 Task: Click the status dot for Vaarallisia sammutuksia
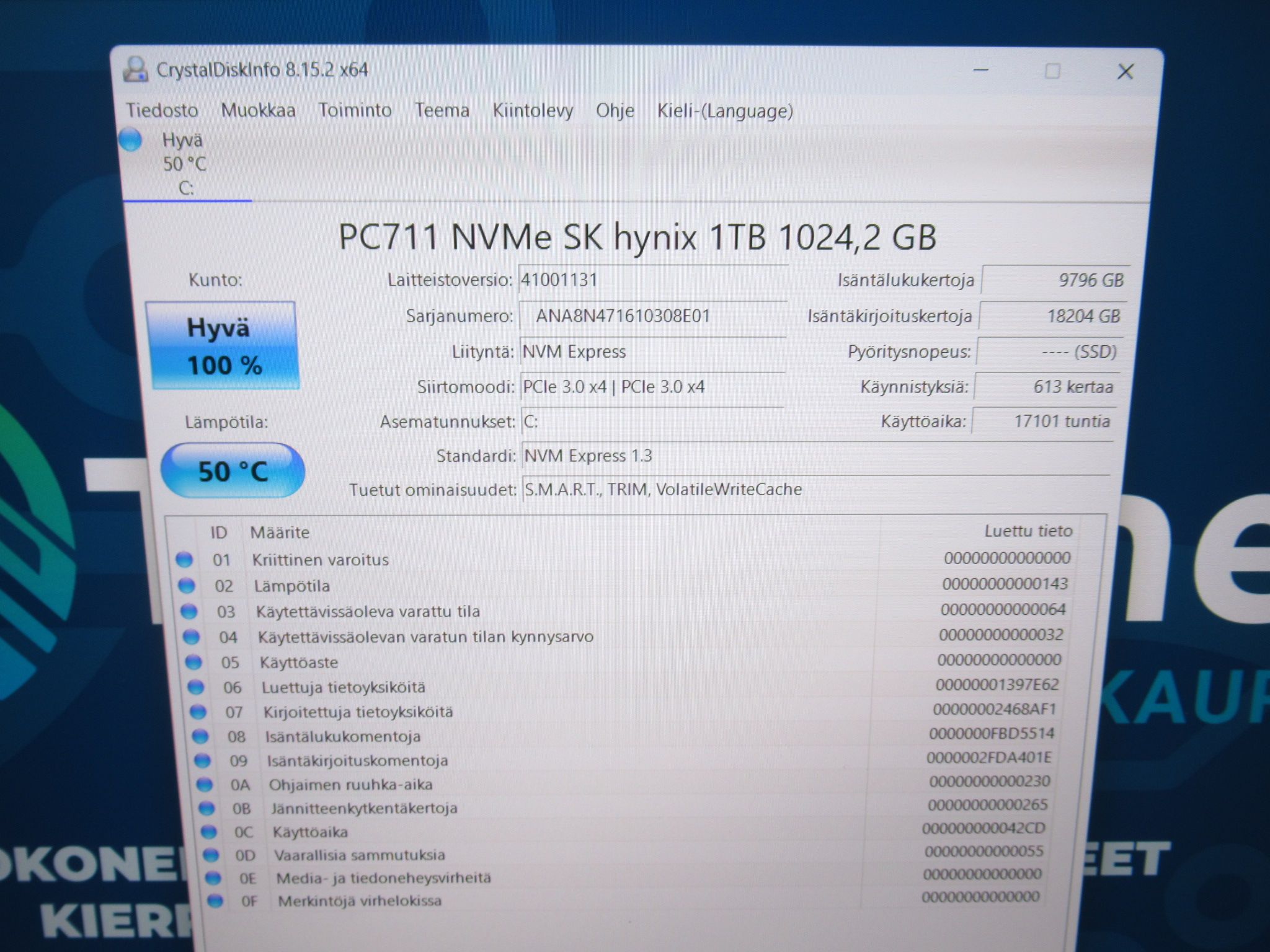[x=211, y=855]
